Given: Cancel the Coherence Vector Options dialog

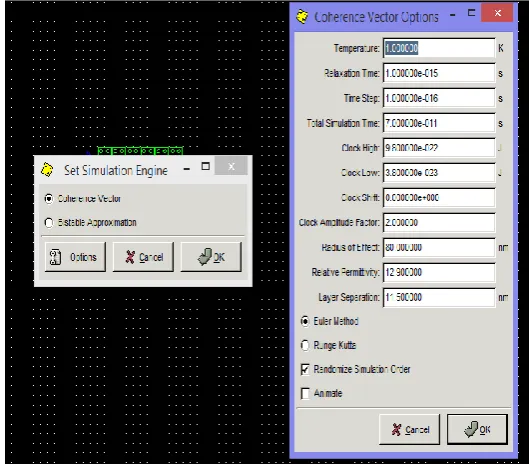Looking at the screenshot, I should click(x=410, y=429).
